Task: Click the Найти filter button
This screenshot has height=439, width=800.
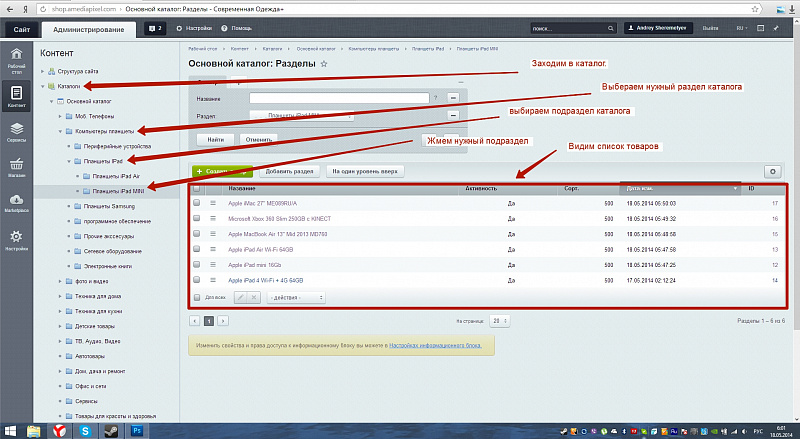Action: click(x=215, y=139)
